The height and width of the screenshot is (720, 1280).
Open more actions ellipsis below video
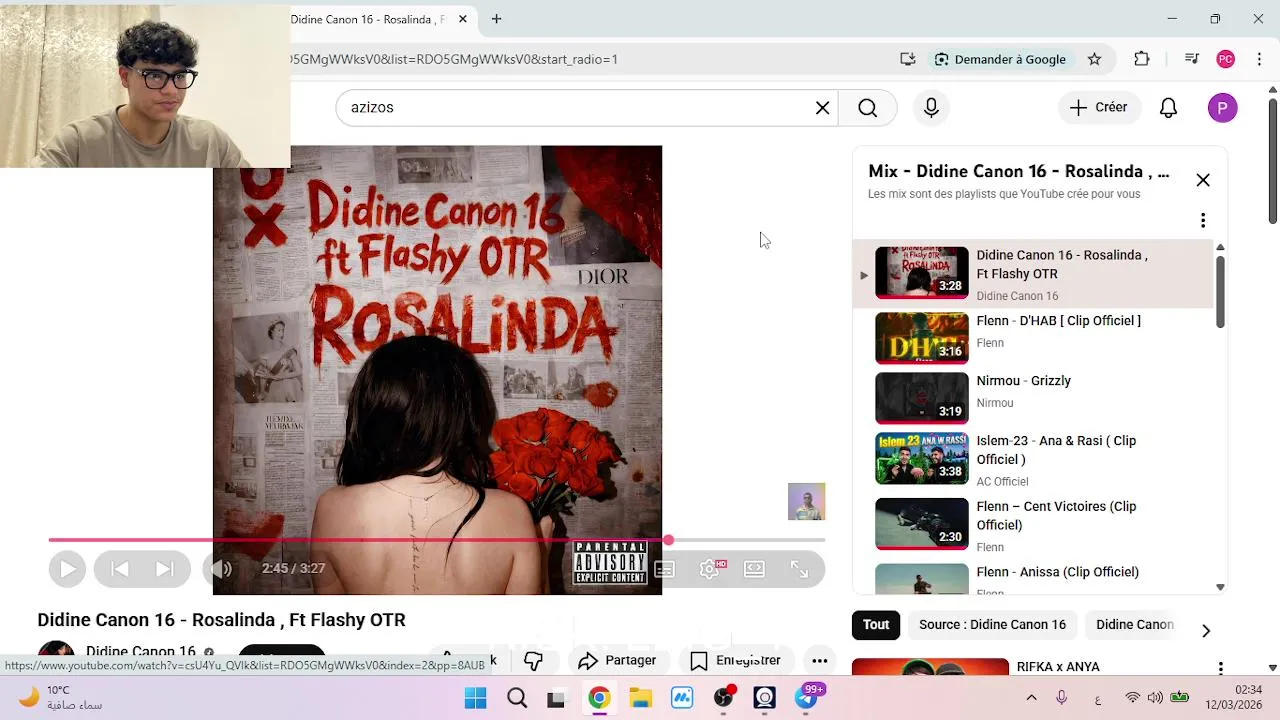pos(819,661)
